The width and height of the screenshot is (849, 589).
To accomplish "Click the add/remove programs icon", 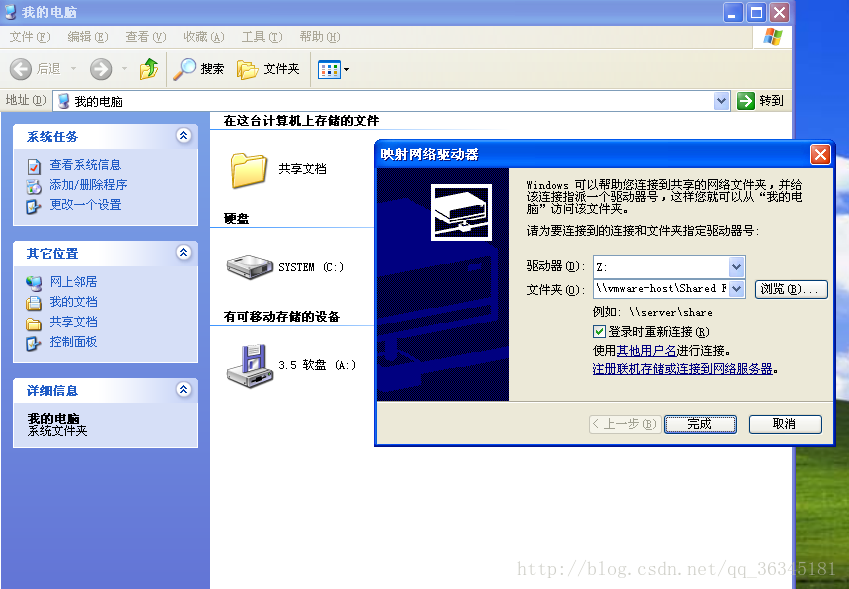I will point(34,186).
